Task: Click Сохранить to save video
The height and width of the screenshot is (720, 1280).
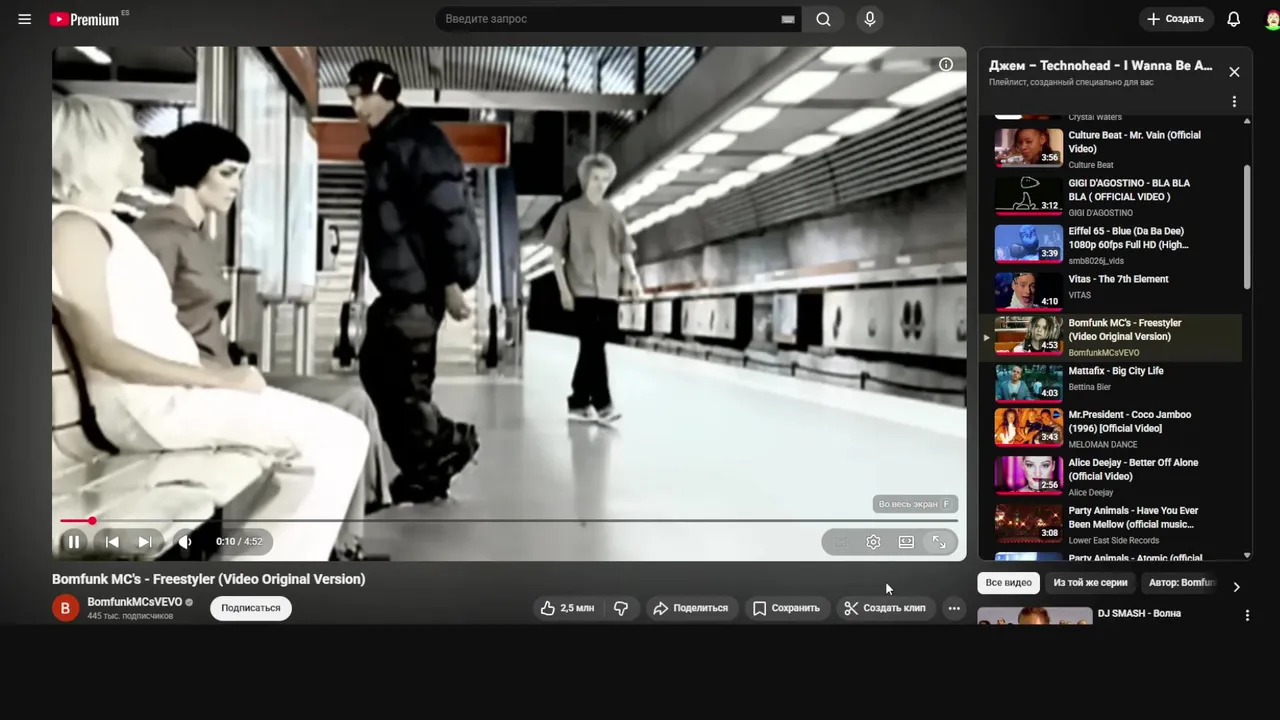Action: point(786,608)
